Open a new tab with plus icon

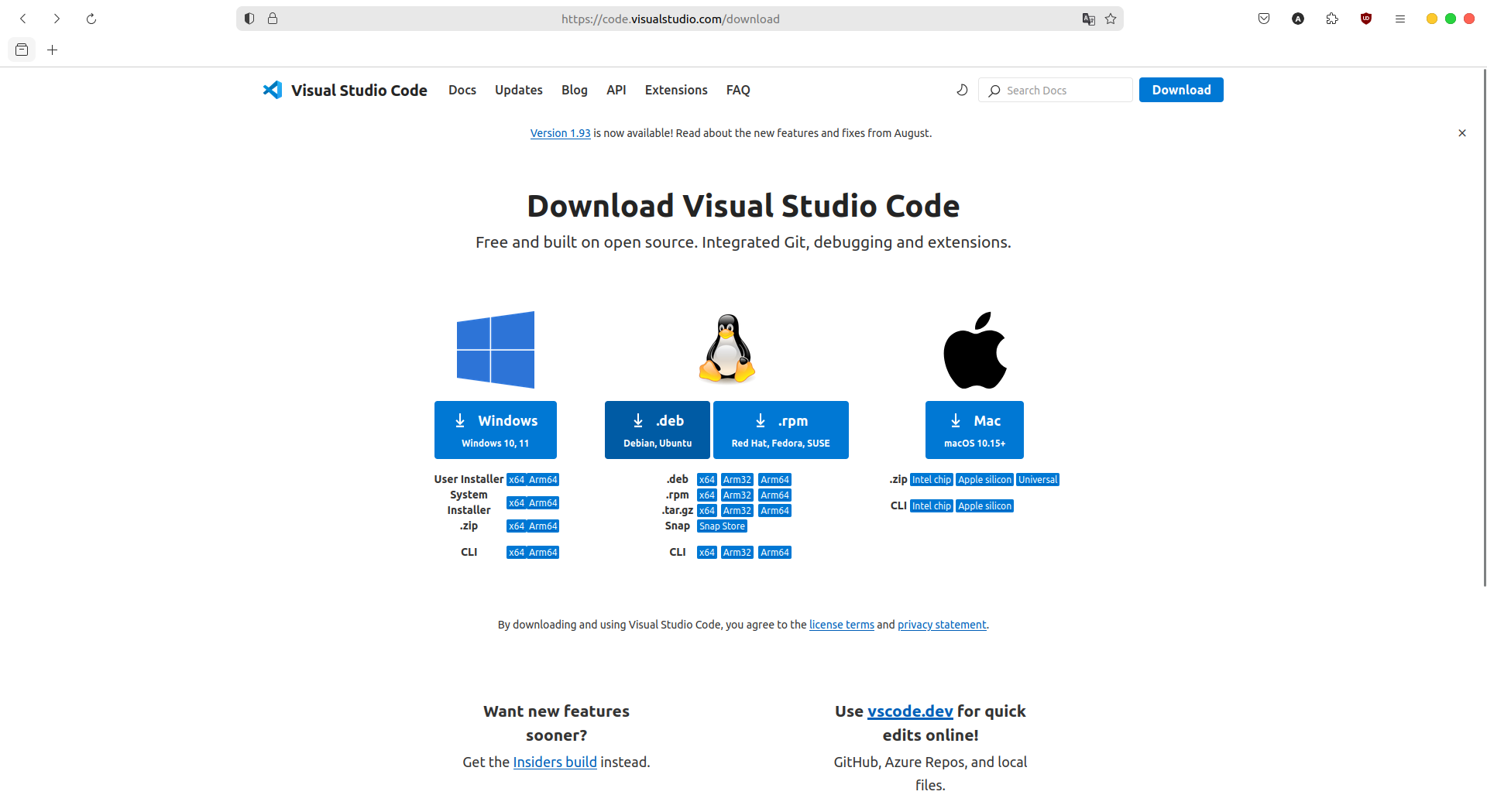tap(53, 50)
